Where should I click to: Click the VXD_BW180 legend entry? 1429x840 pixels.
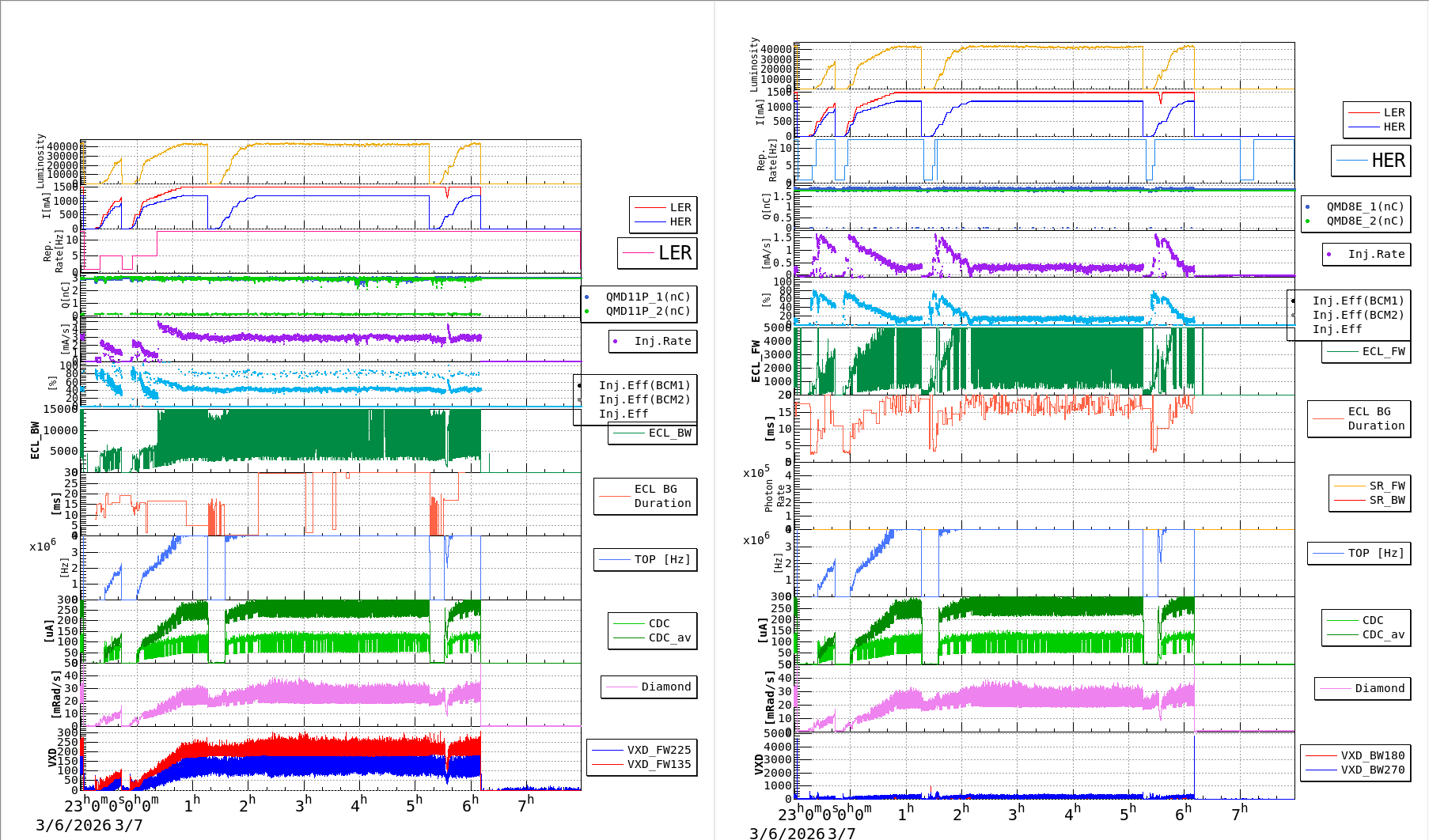pyautogui.click(x=1355, y=755)
